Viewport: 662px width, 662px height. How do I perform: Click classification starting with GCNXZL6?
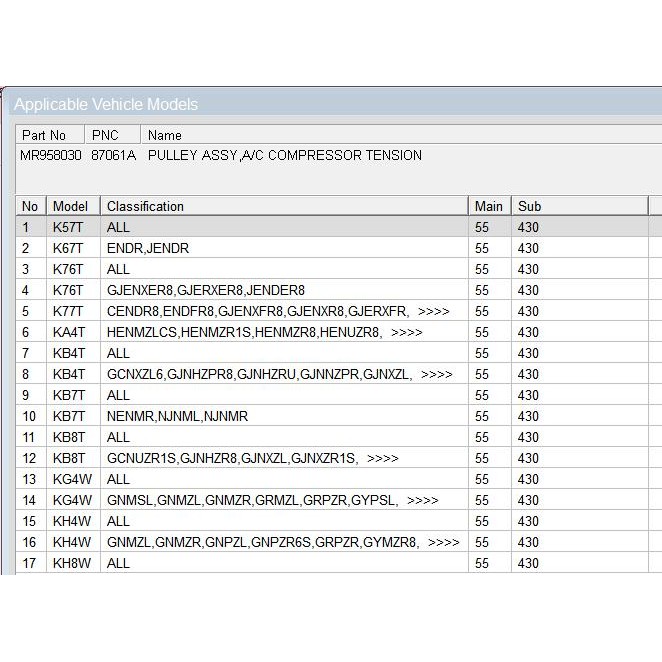[260, 374]
